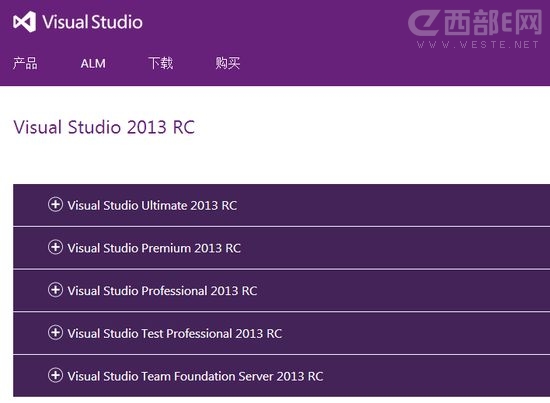Click the 西部E网 watermark logo
Viewport: 550px width, 403px height.
click(x=475, y=22)
